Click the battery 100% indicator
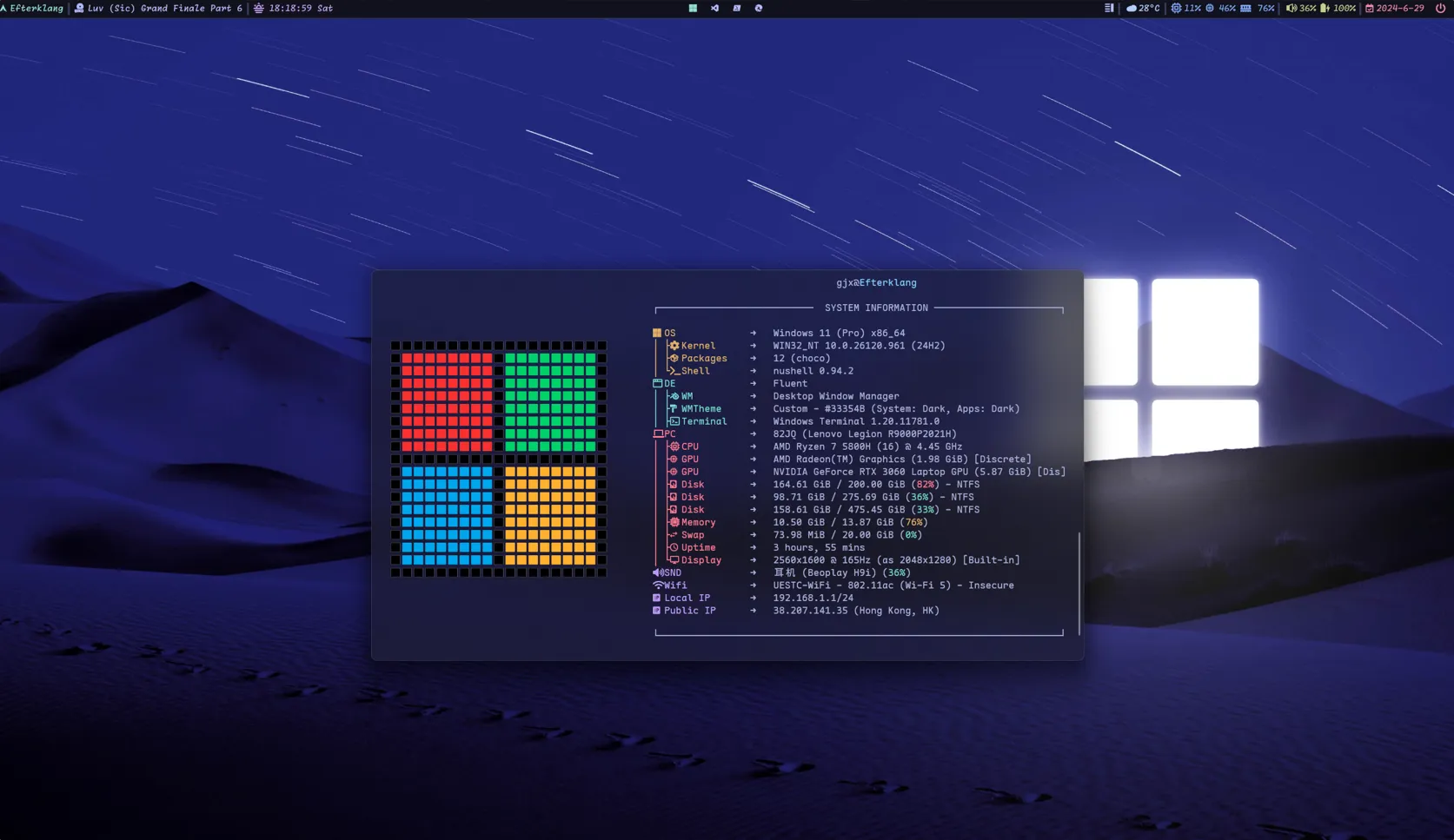The image size is (1454, 840). [1338, 8]
